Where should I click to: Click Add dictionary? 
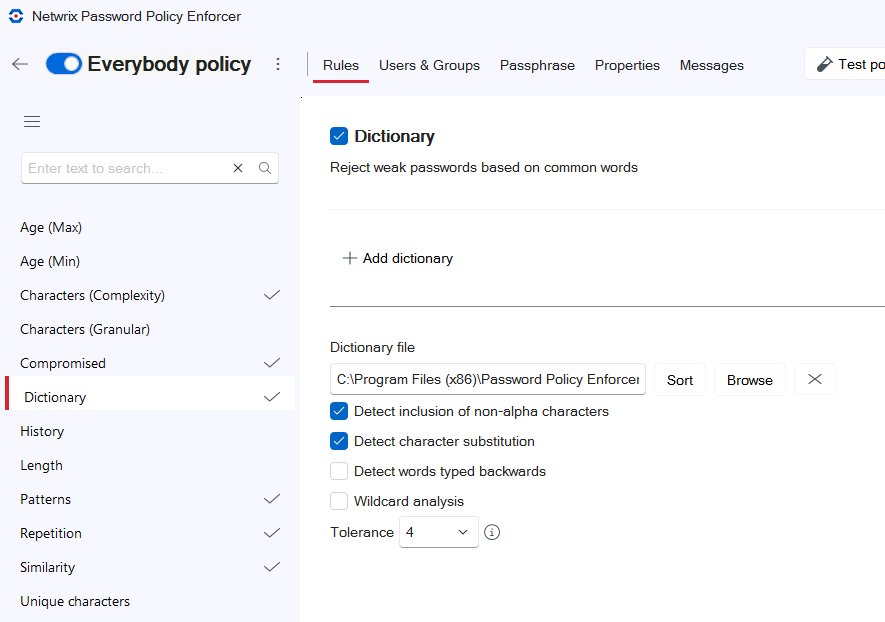(x=398, y=259)
